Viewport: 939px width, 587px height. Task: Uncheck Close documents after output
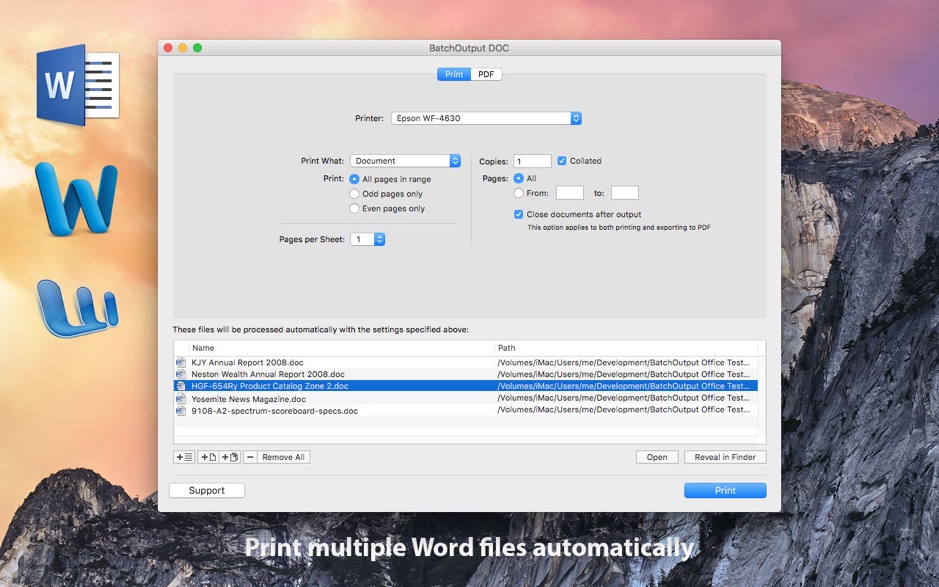(519, 214)
